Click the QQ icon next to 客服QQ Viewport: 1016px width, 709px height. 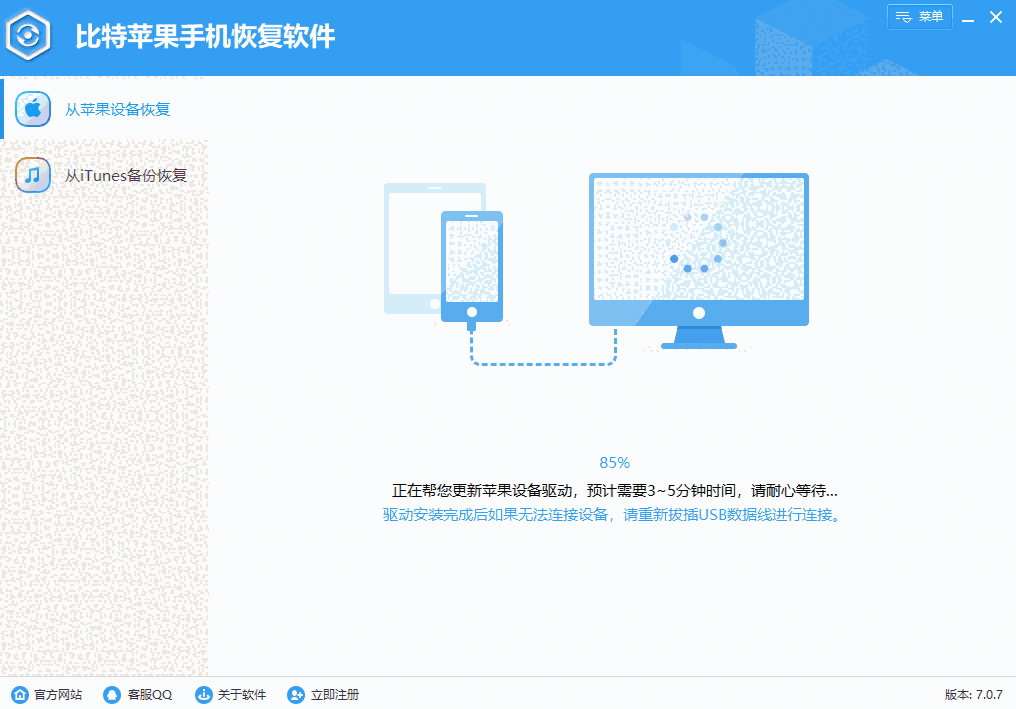tap(111, 694)
